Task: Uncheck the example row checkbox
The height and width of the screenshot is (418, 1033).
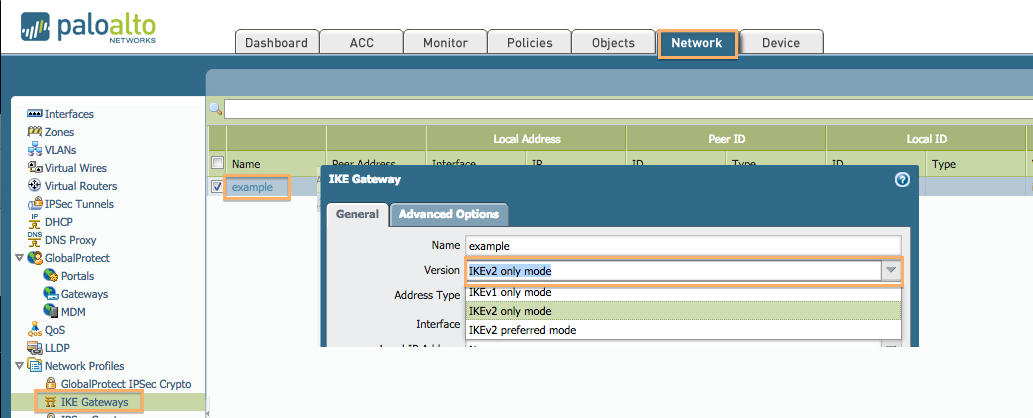Action: coord(217,186)
